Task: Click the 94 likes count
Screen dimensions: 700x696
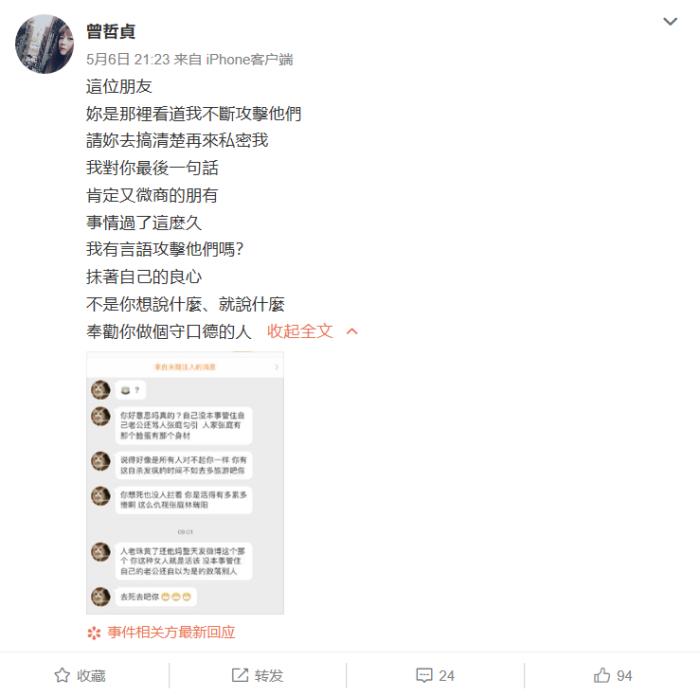Action: (x=624, y=676)
